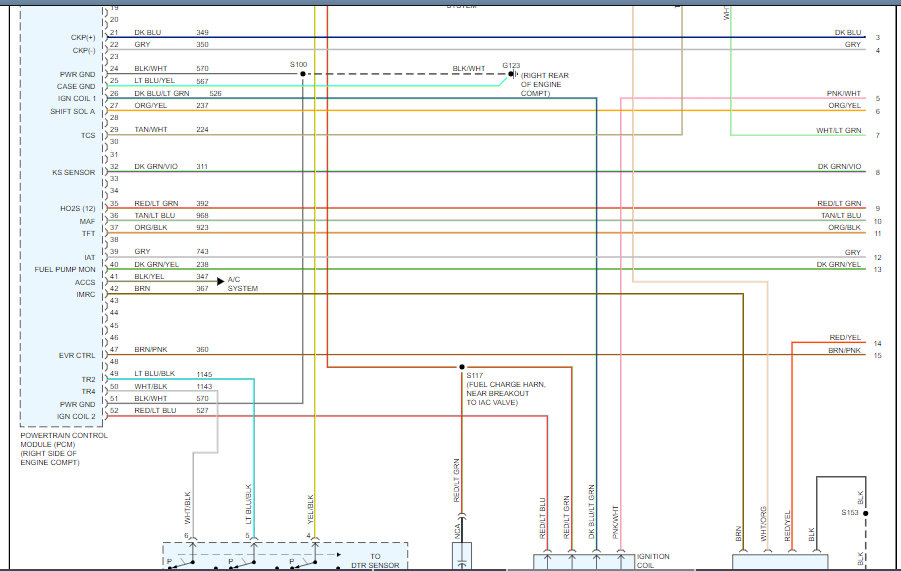
Task: Click the fuel charge harness note text
Action: (x=505, y=393)
